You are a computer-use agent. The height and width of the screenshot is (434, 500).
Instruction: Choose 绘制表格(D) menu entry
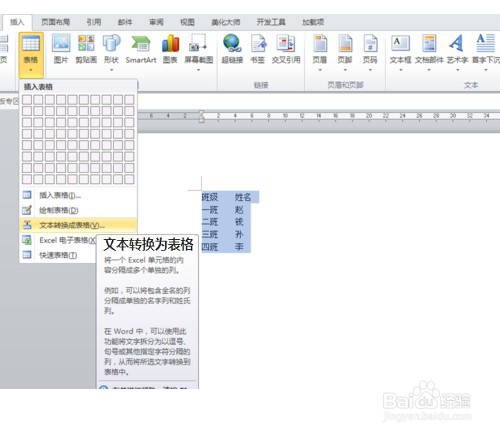(78, 210)
